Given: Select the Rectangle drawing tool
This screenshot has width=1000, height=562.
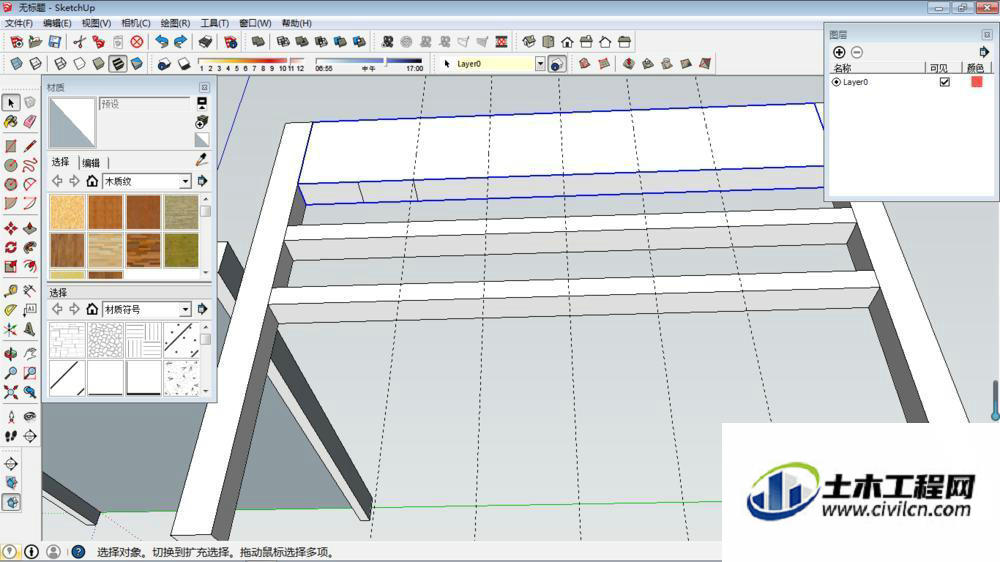Looking at the screenshot, I should click(x=11, y=146).
